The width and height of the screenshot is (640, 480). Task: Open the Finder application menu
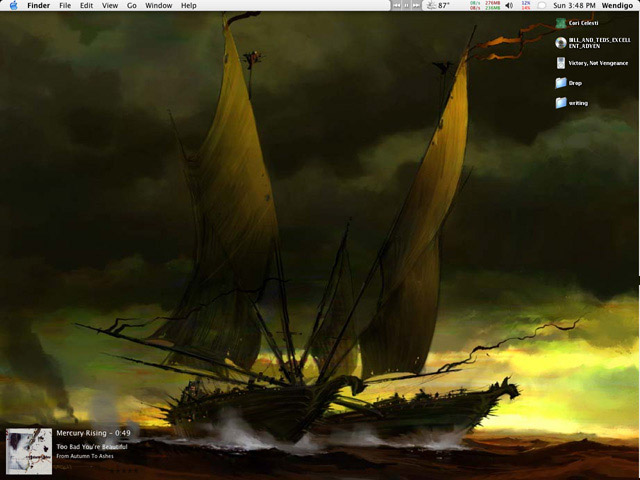pos(38,5)
